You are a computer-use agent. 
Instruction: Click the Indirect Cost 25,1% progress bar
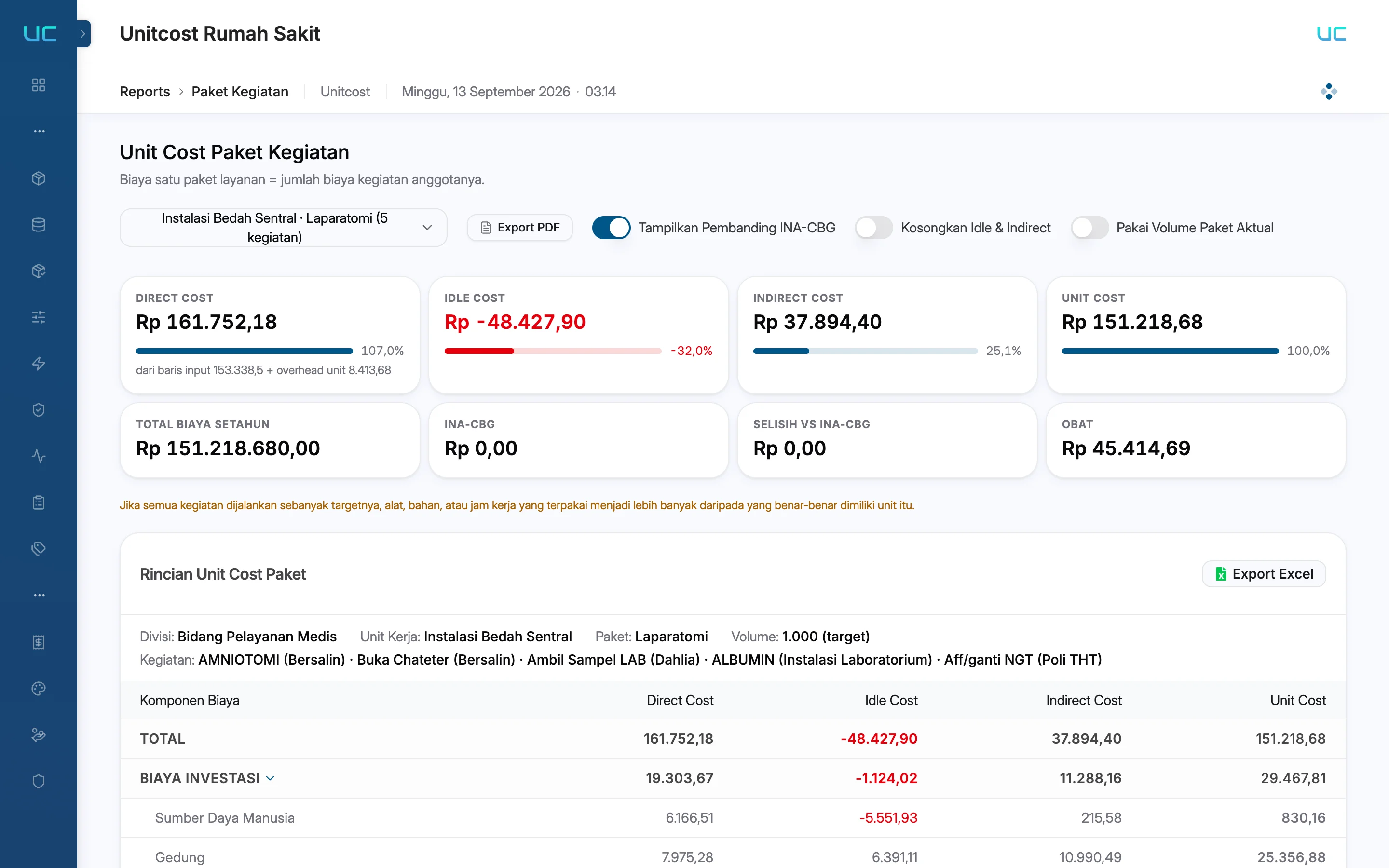tap(865, 351)
